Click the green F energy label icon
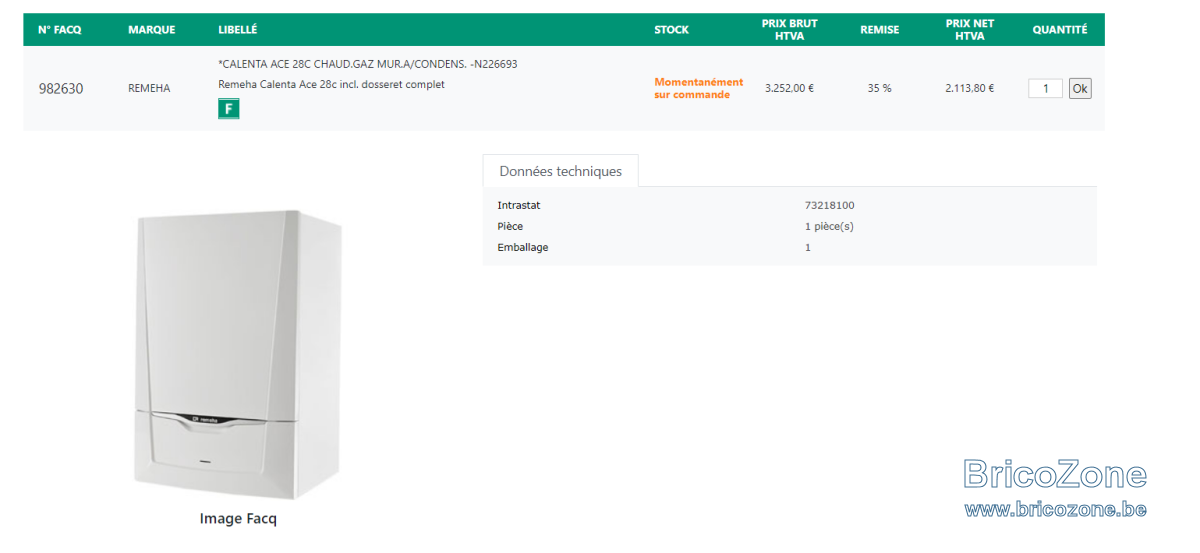Image resolution: width=1200 pixels, height=553 pixels. click(229, 109)
